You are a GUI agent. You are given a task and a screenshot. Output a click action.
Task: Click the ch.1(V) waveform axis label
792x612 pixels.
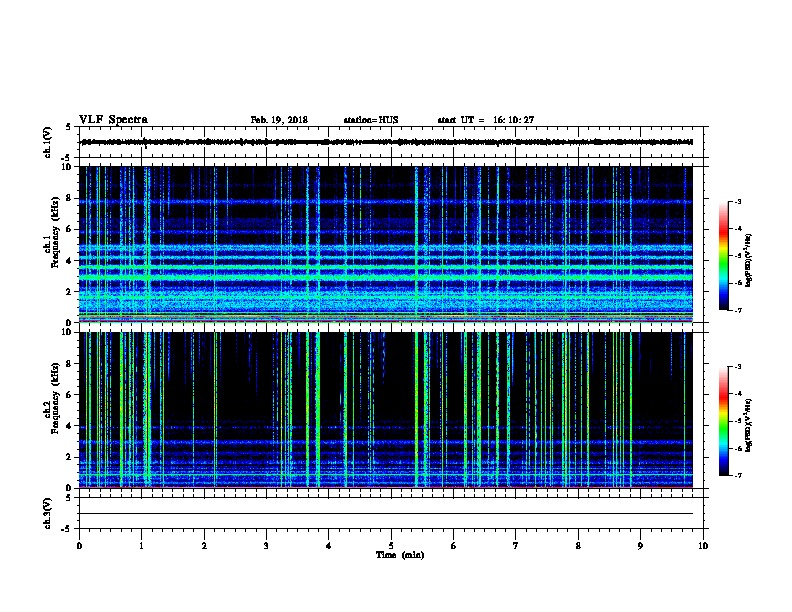pos(48,142)
